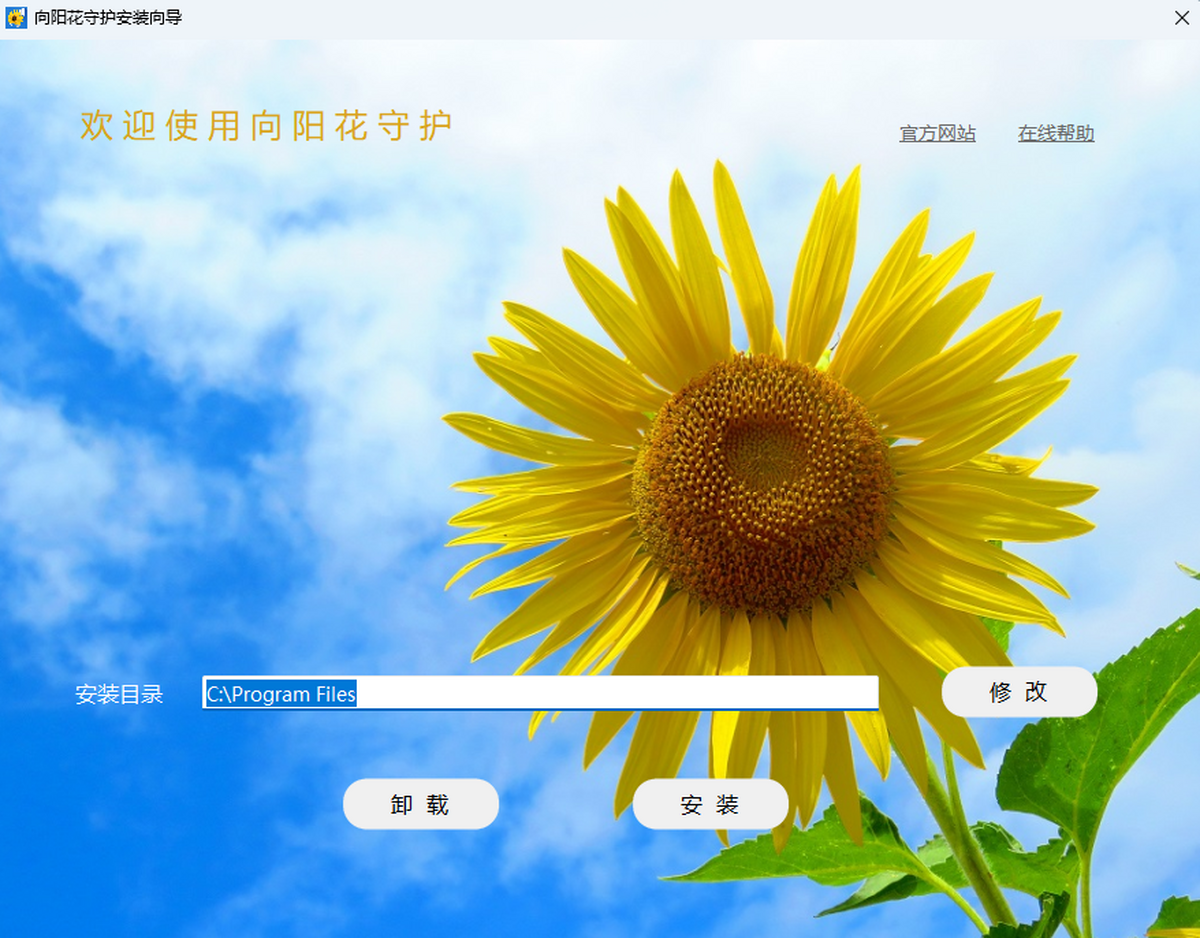Open the 官方网站 link
This screenshot has width=1200, height=938.
pos(937,134)
